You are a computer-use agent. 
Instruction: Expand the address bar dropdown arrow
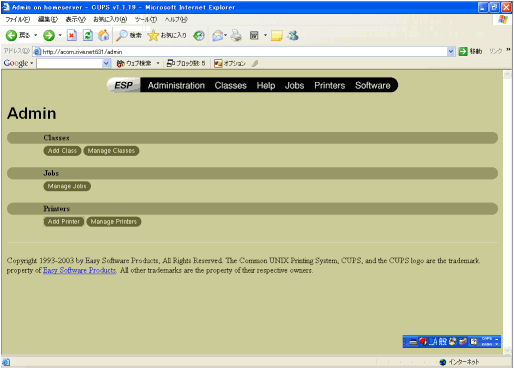point(451,51)
